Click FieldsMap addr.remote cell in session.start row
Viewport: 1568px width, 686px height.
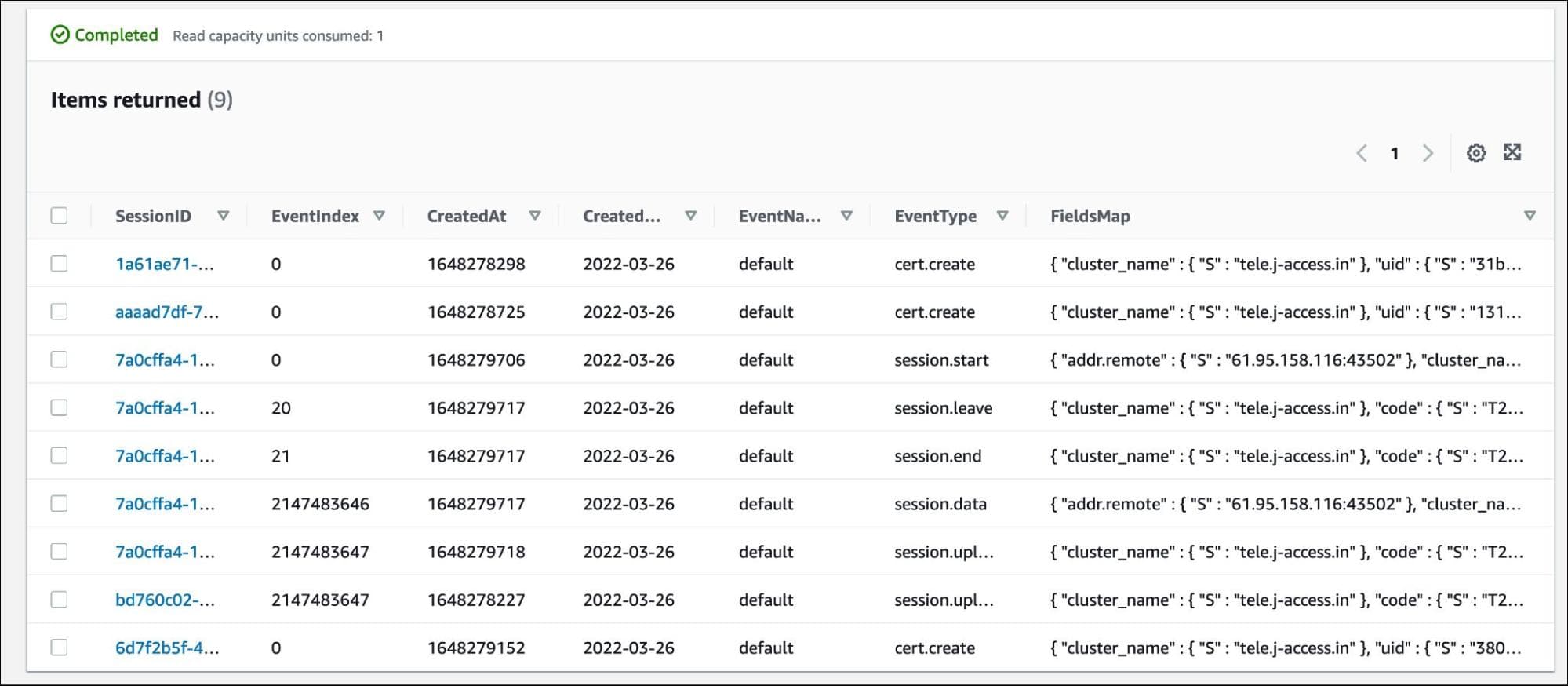pos(1286,360)
